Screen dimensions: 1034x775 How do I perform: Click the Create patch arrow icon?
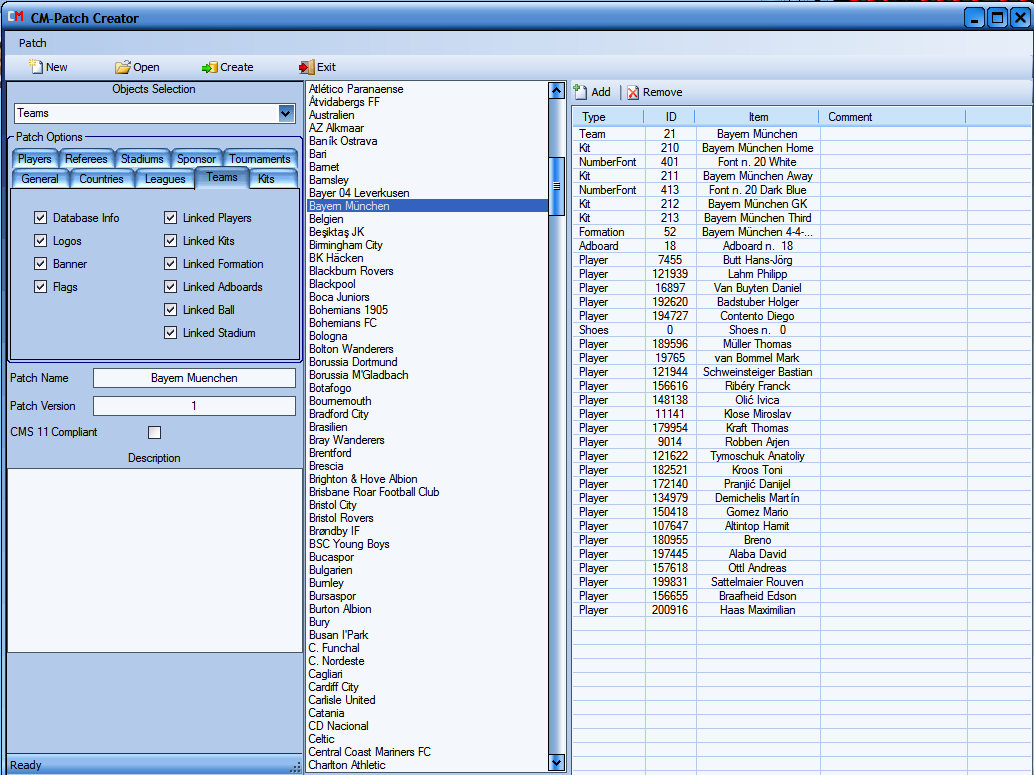tap(210, 67)
